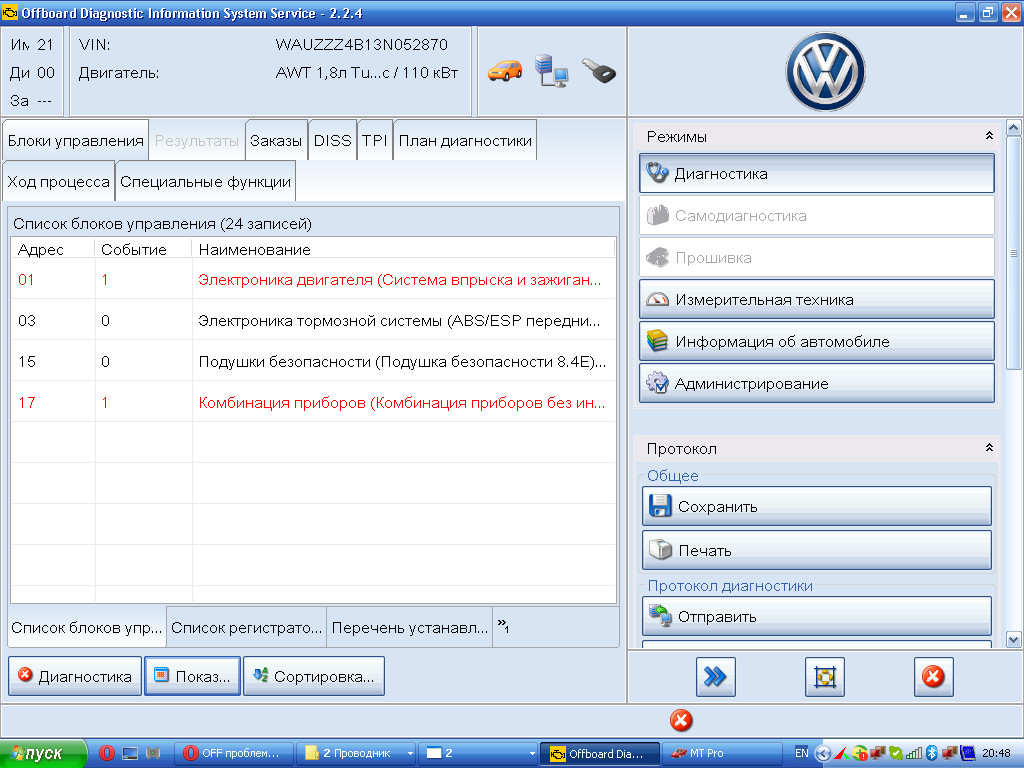
Task: Switch to MT Pro taskbar item
Action: click(x=722, y=753)
